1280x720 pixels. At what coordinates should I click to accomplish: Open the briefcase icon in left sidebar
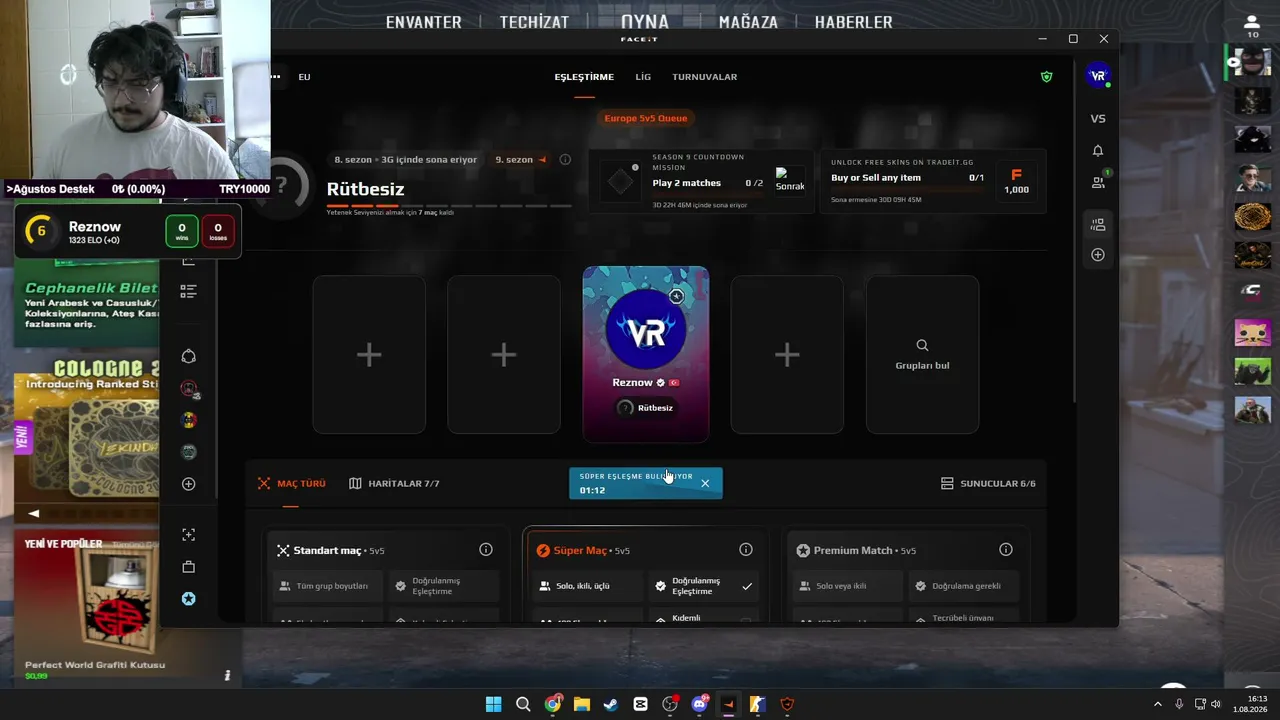point(188,567)
